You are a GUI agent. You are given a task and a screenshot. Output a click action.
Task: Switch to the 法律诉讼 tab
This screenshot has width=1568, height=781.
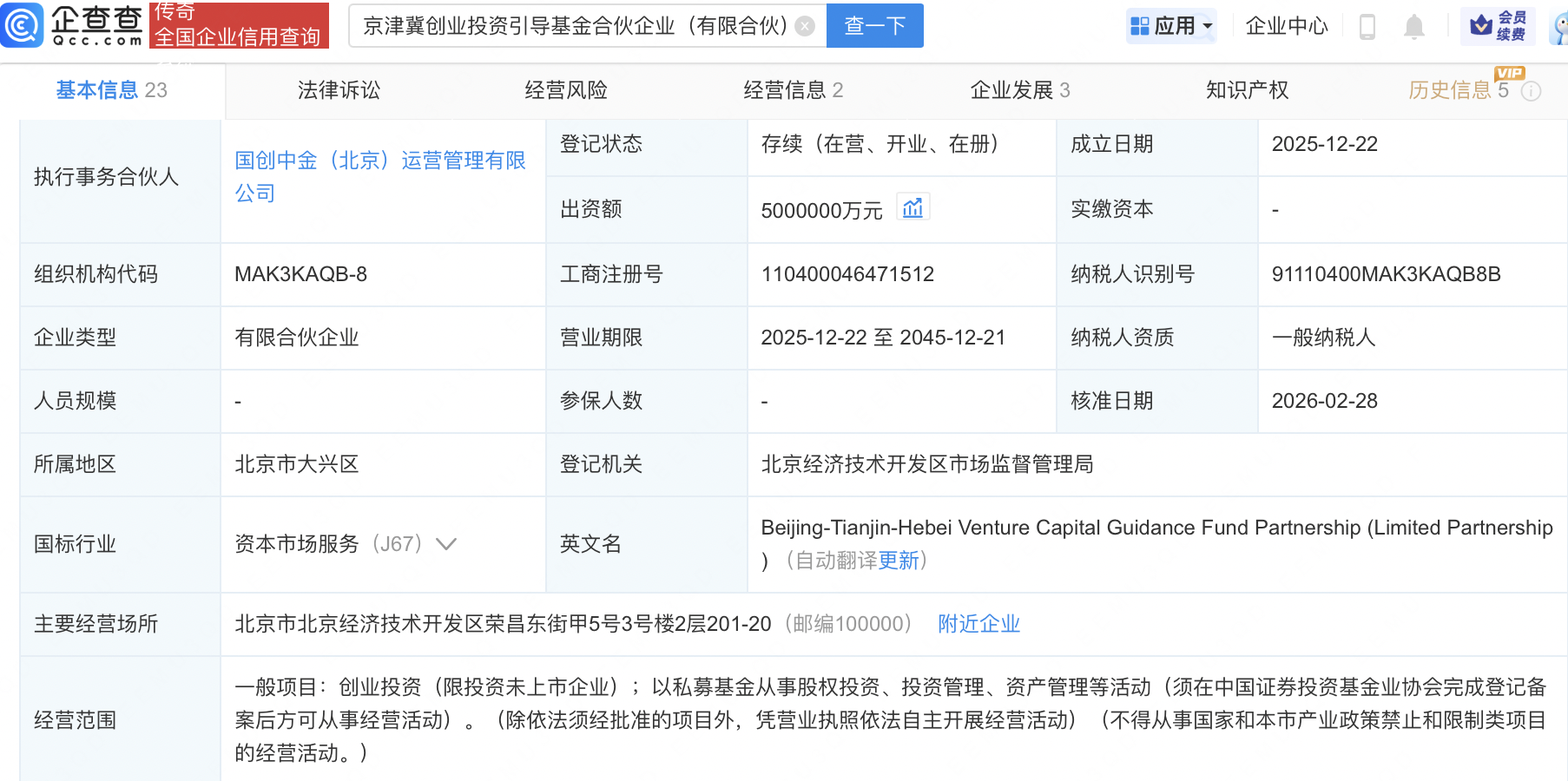click(x=339, y=90)
